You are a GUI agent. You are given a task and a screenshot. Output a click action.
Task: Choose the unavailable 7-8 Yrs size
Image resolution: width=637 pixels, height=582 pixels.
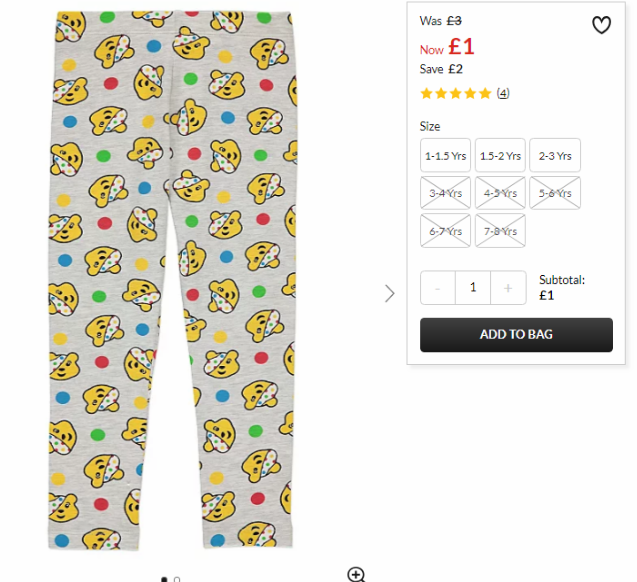click(500, 231)
